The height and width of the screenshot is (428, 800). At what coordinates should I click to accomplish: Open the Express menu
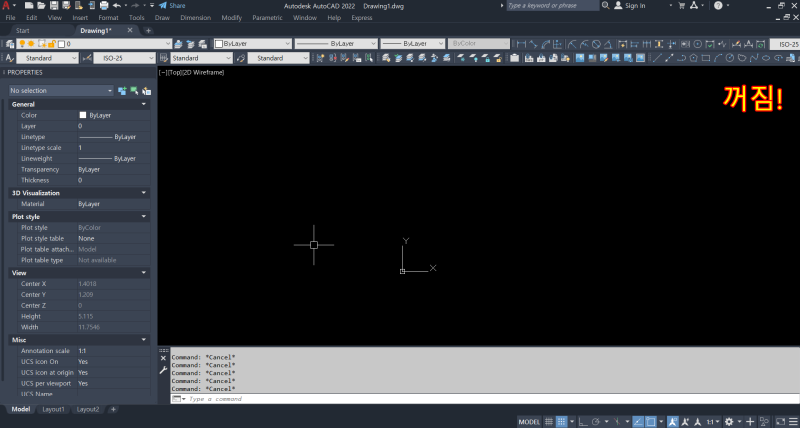[362, 18]
